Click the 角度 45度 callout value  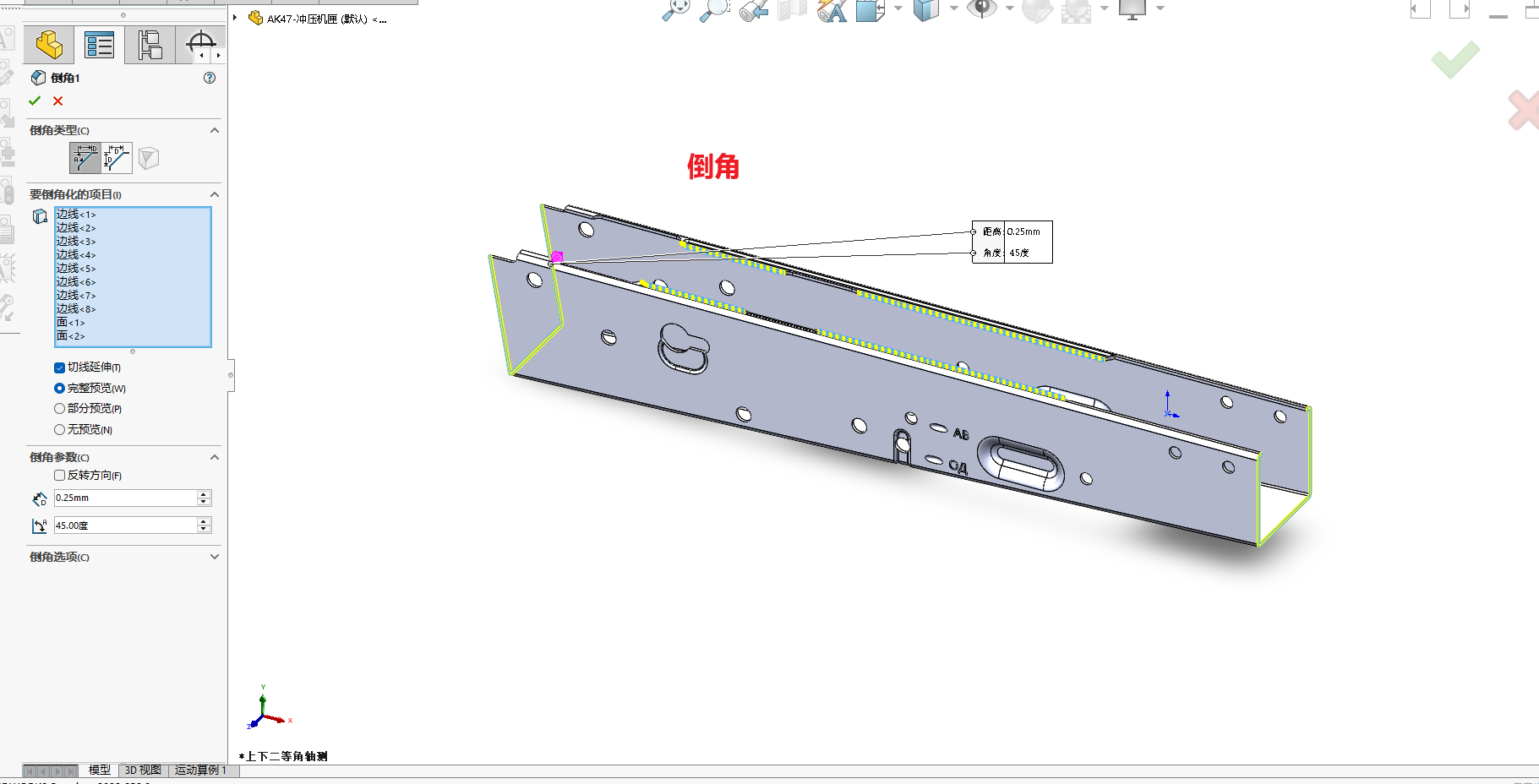point(1019,253)
